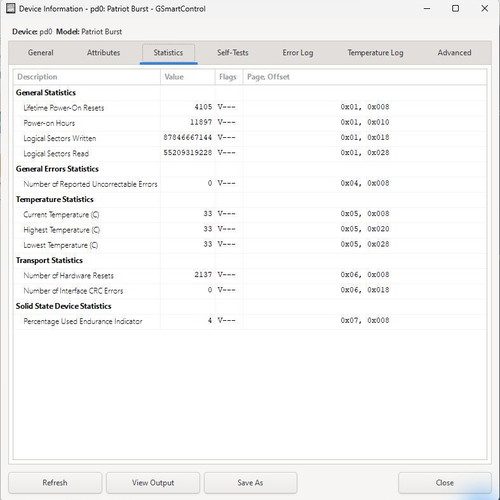Screen dimensions: 500x500
Task: Click the value 4105
Action: coord(203,107)
